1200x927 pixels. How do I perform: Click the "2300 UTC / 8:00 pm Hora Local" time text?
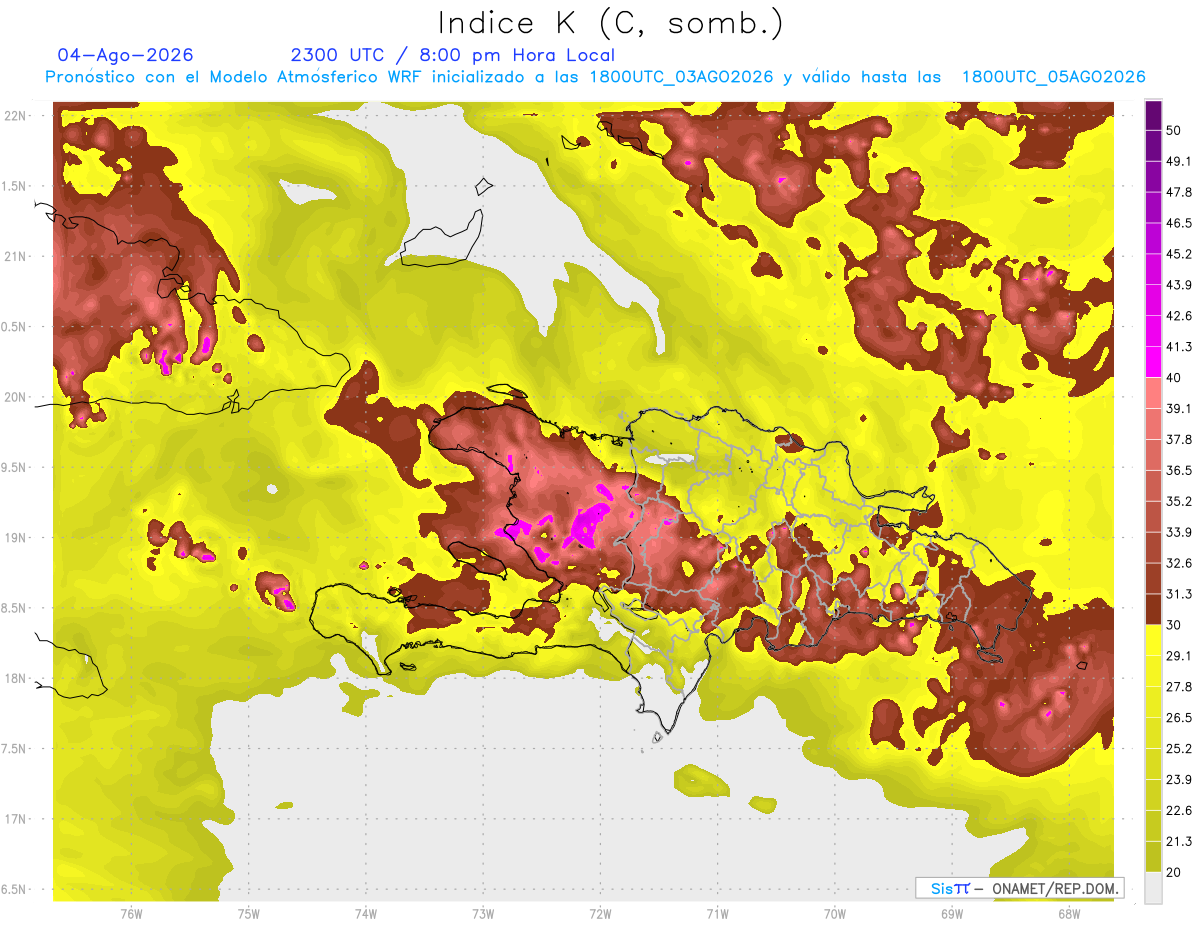point(453,55)
